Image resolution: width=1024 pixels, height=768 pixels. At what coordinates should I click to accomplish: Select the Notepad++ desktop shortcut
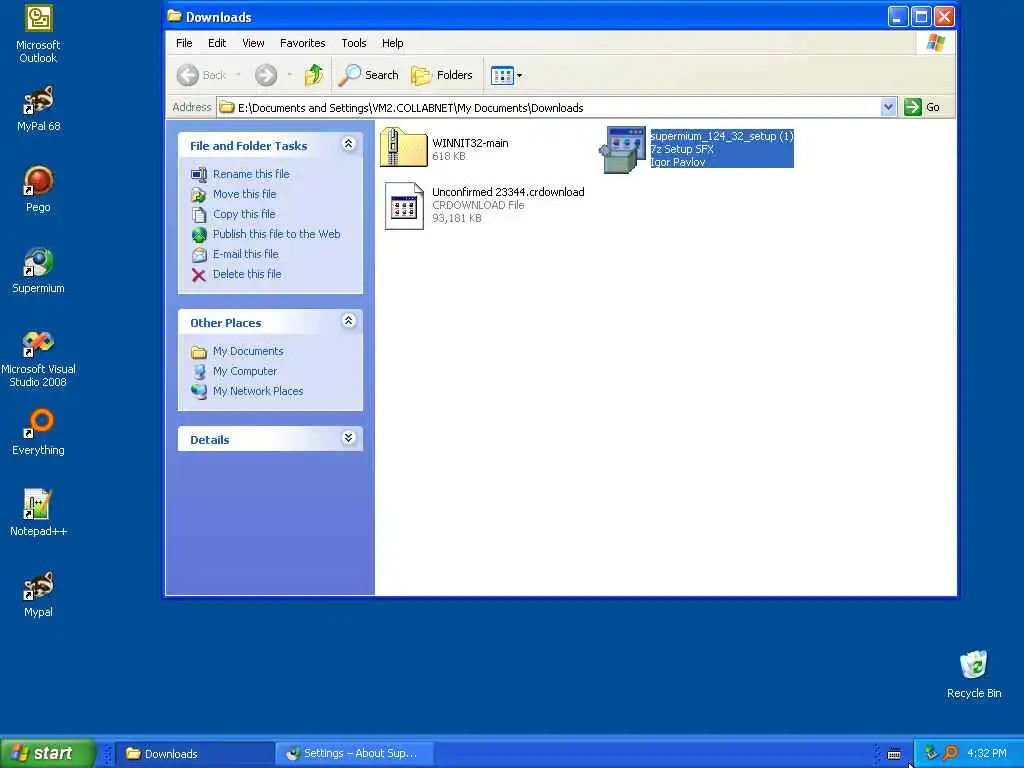click(38, 513)
